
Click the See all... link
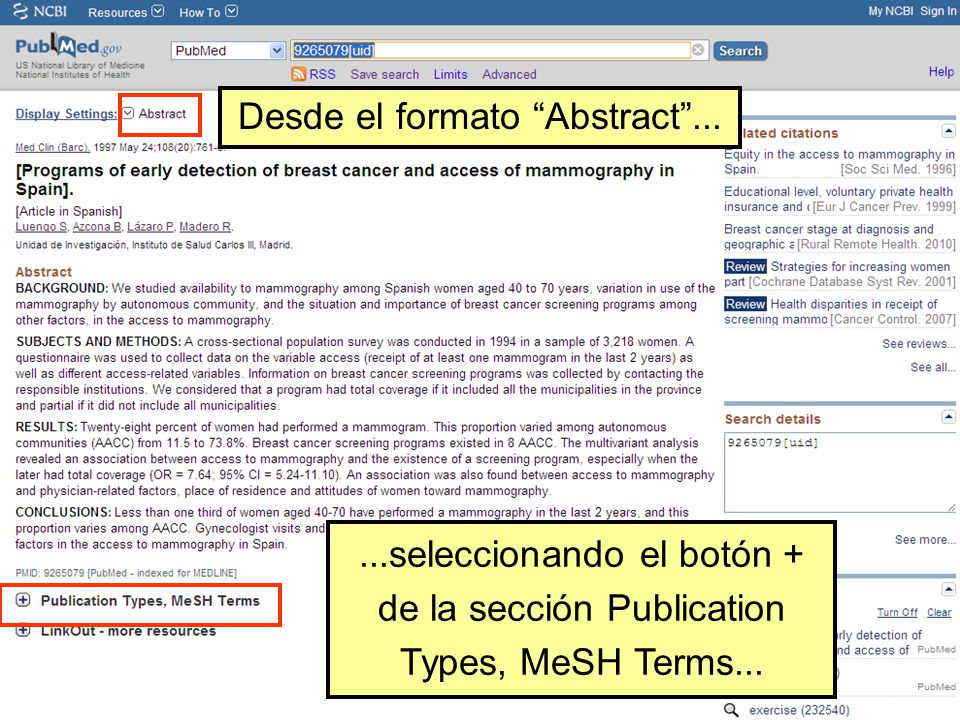point(932,367)
